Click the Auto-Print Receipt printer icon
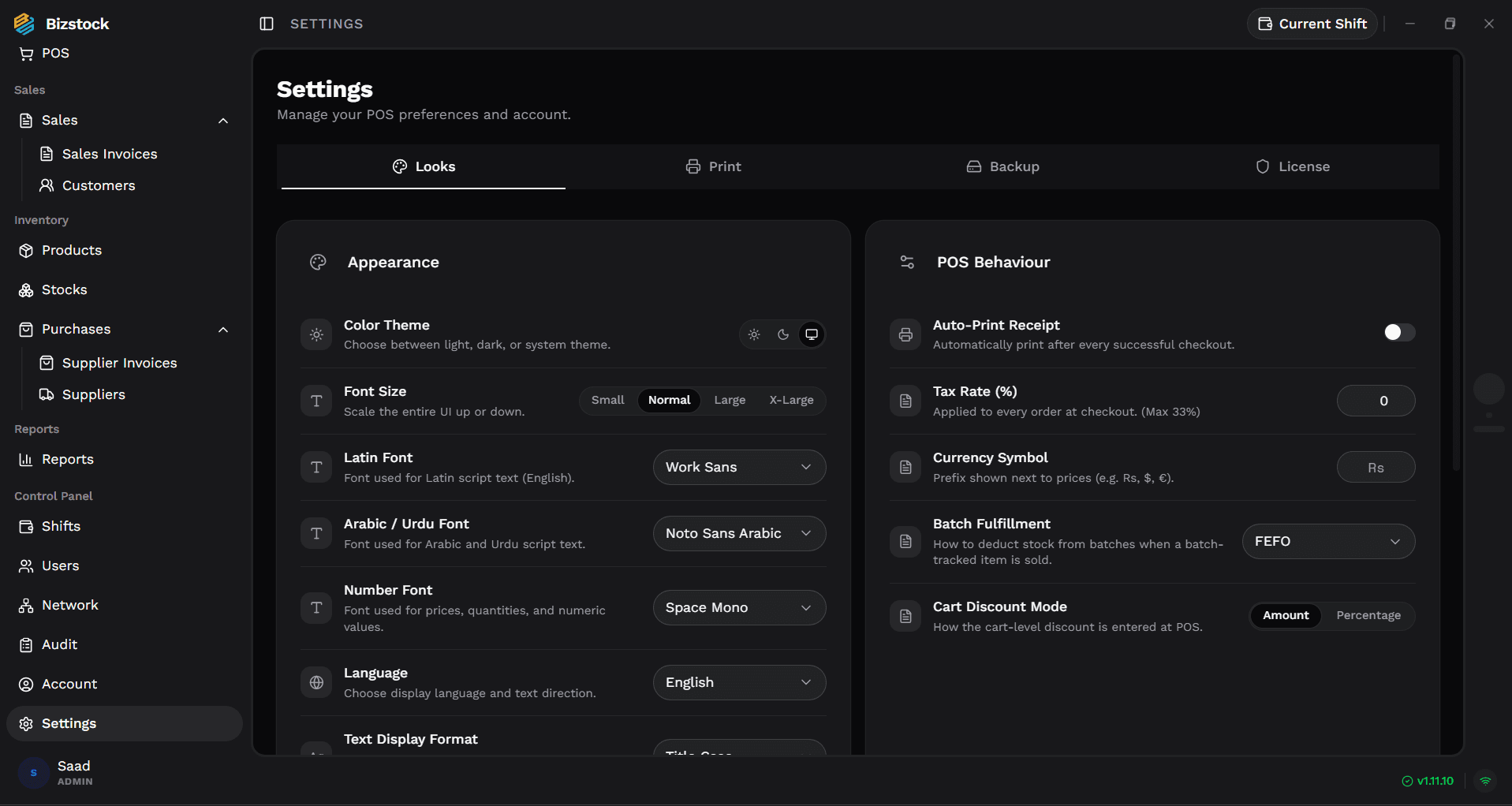1512x806 pixels. tap(905, 334)
